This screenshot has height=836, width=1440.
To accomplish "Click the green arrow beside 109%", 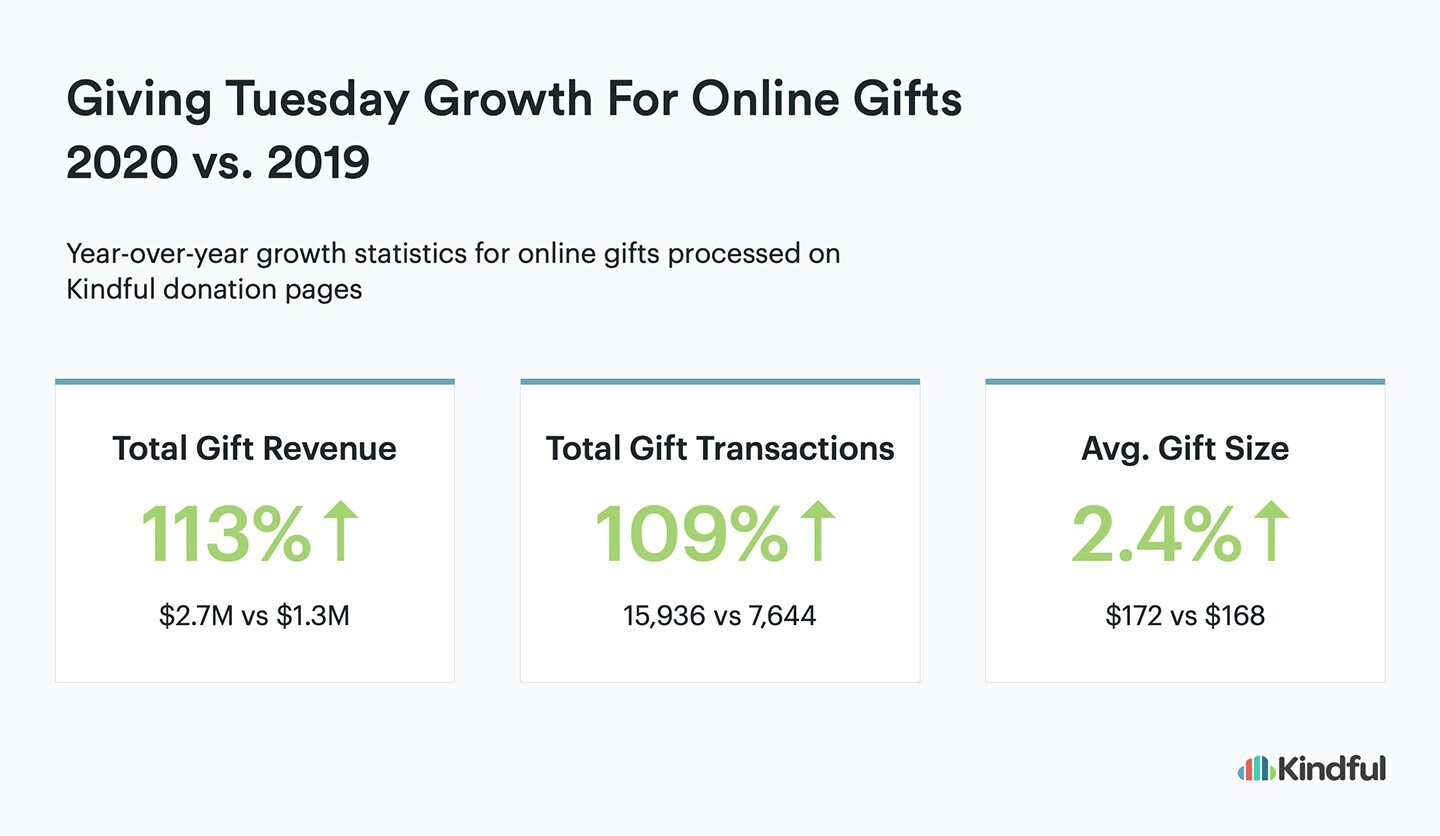I will [x=817, y=533].
